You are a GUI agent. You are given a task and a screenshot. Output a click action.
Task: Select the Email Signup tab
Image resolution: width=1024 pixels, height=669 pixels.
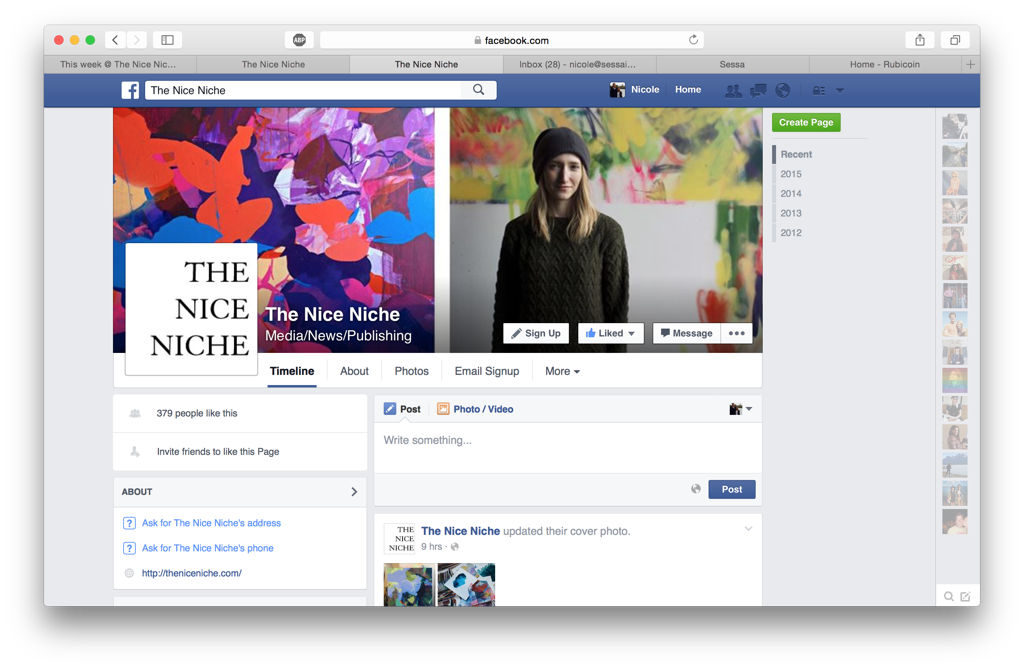click(487, 371)
